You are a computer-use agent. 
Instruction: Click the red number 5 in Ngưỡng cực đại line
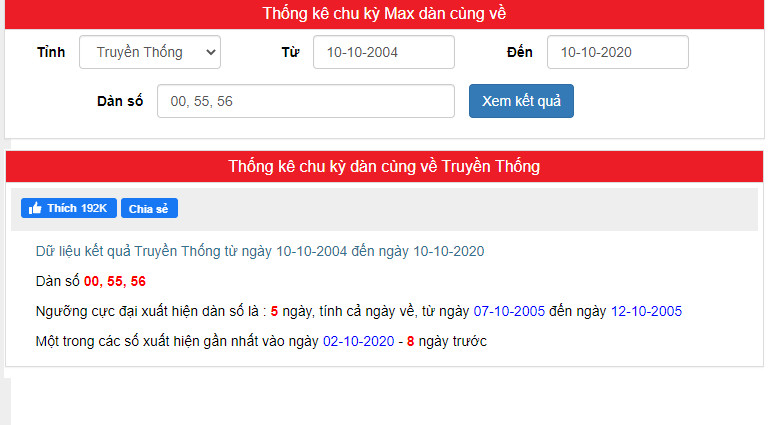274,311
